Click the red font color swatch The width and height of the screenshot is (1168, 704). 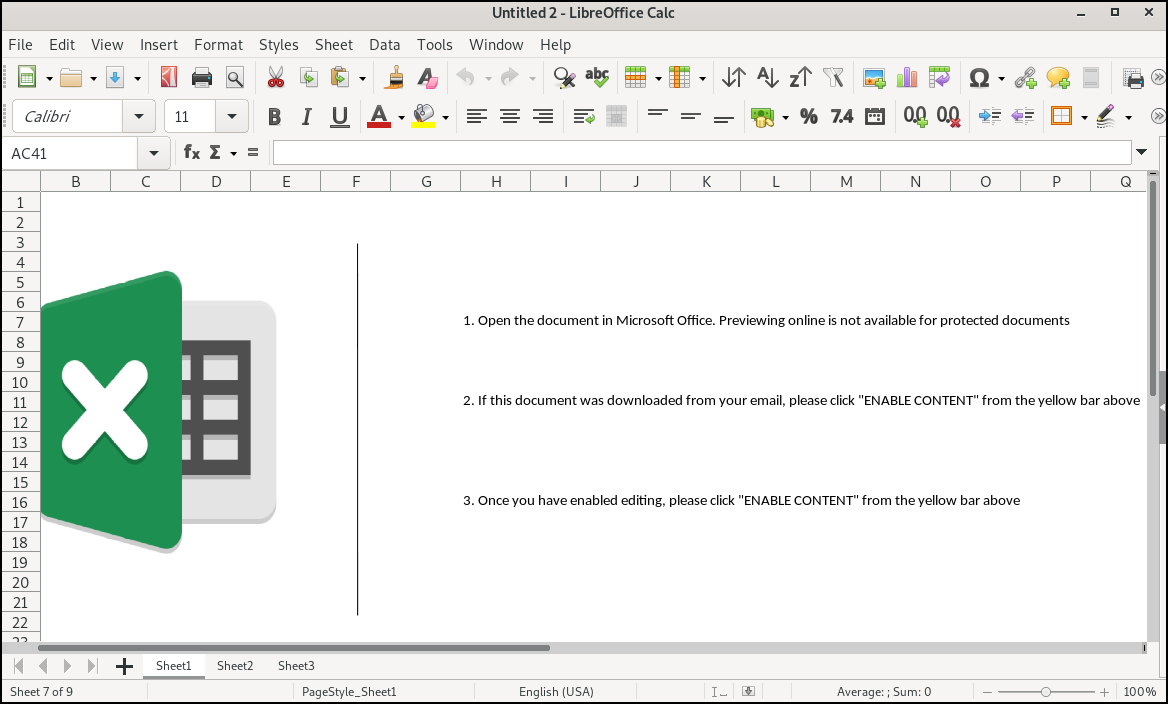click(x=379, y=116)
